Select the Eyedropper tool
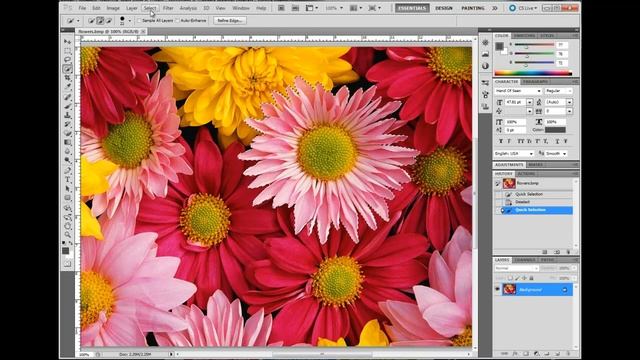Image resolution: width=640 pixels, height=360 pixels. coord(67,87)
